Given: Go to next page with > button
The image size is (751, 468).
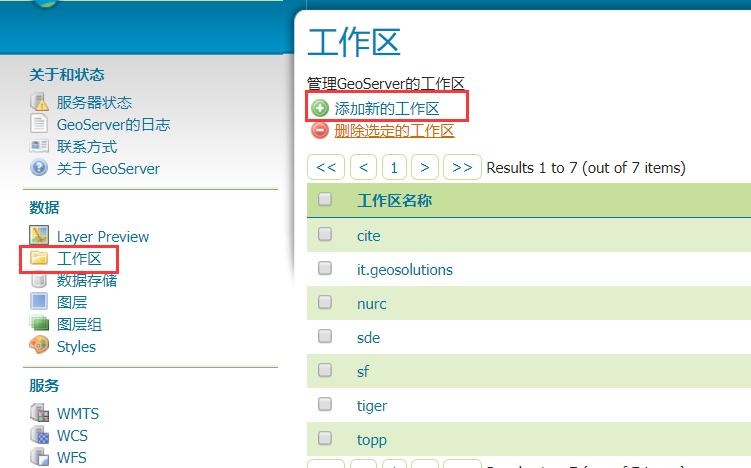Looking at the screenshot, I should click(x=424, y=167).
